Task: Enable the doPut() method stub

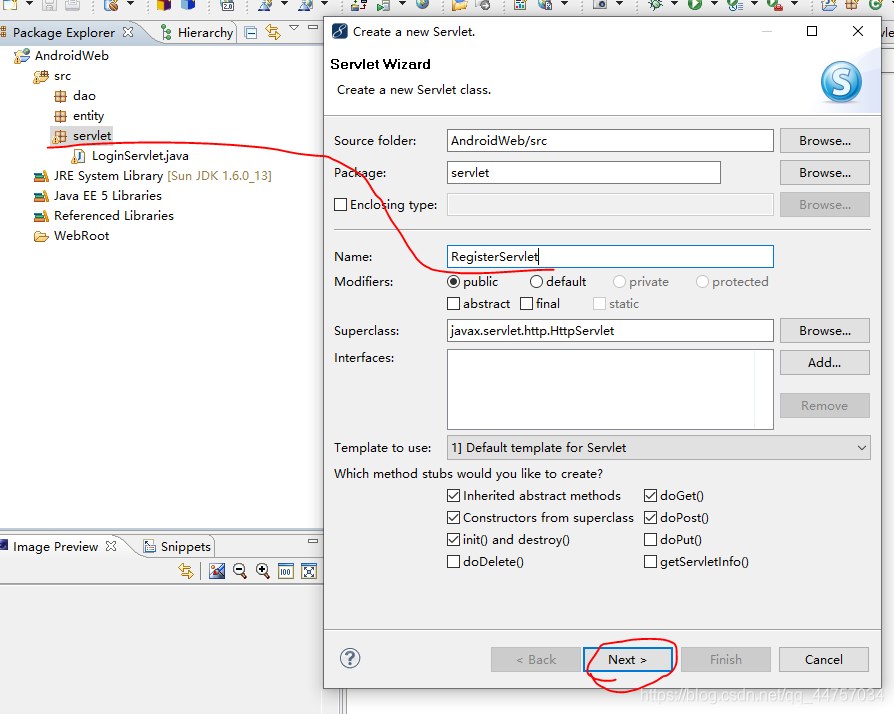Action: [651, 539]
